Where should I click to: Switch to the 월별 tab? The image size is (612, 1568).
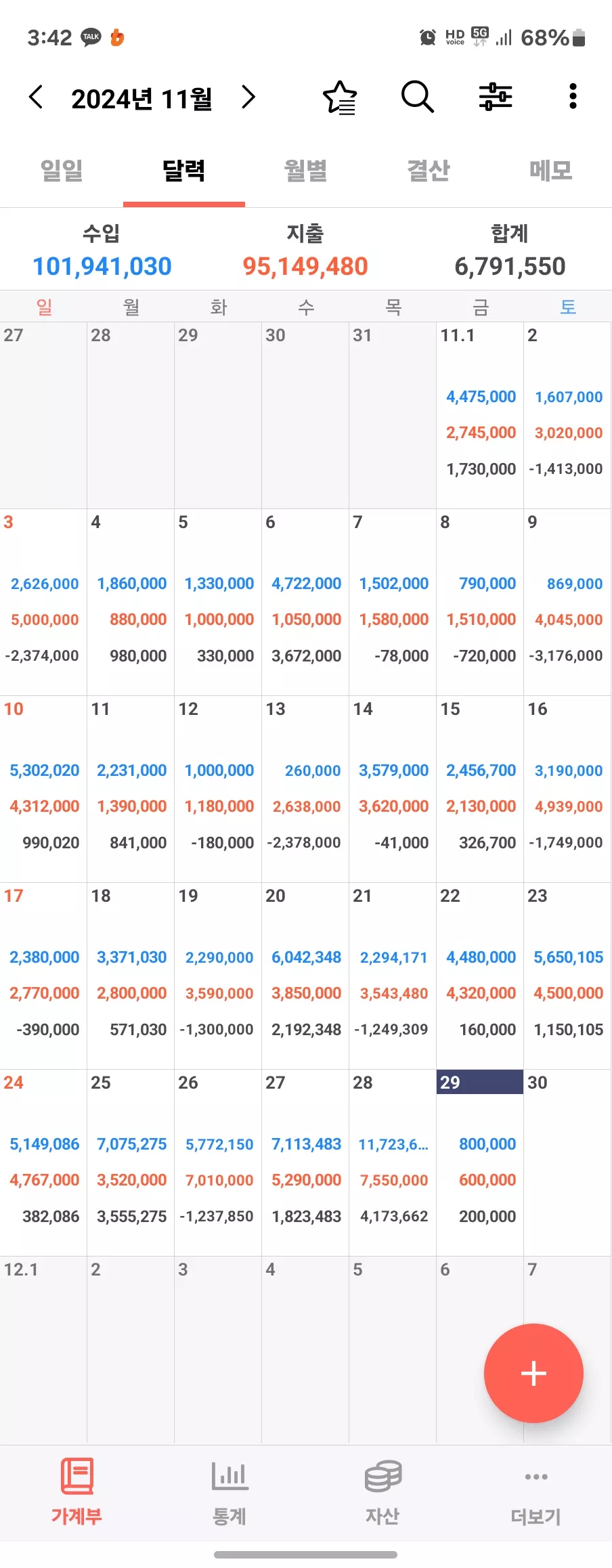(x=306, y=171)
